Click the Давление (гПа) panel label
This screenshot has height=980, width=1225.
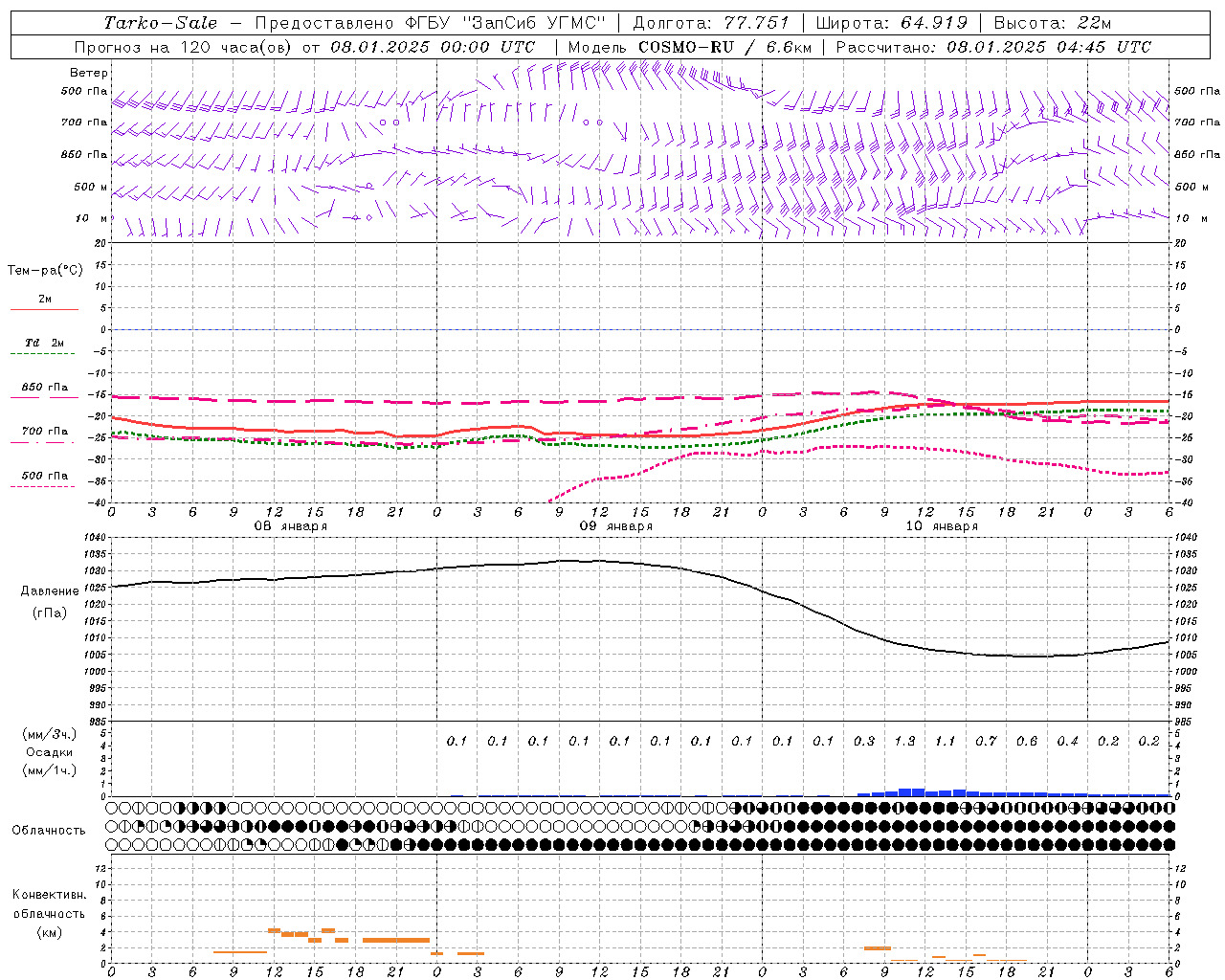[x=50, y=602]
